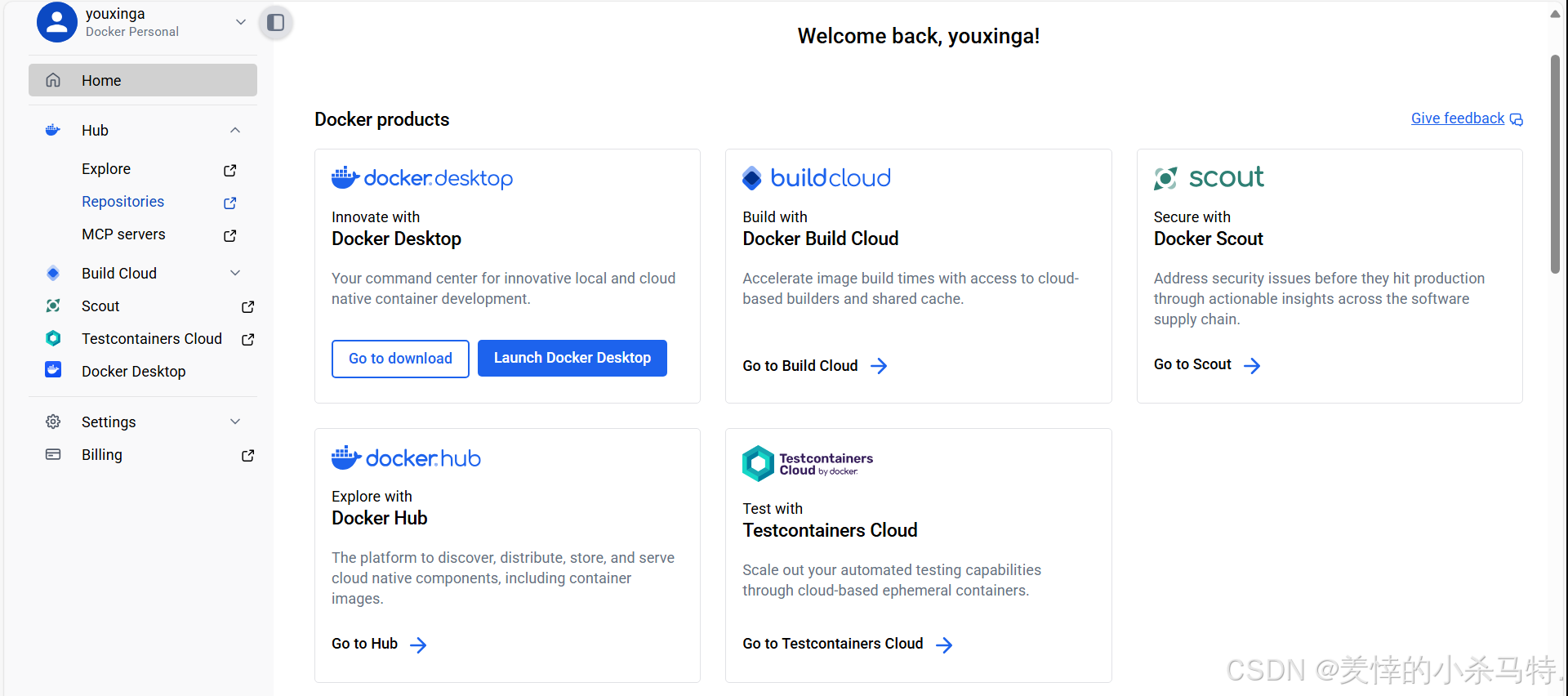Collapse the Hub section chevron
Screen dimensions: 1568x696
[235, 131]
